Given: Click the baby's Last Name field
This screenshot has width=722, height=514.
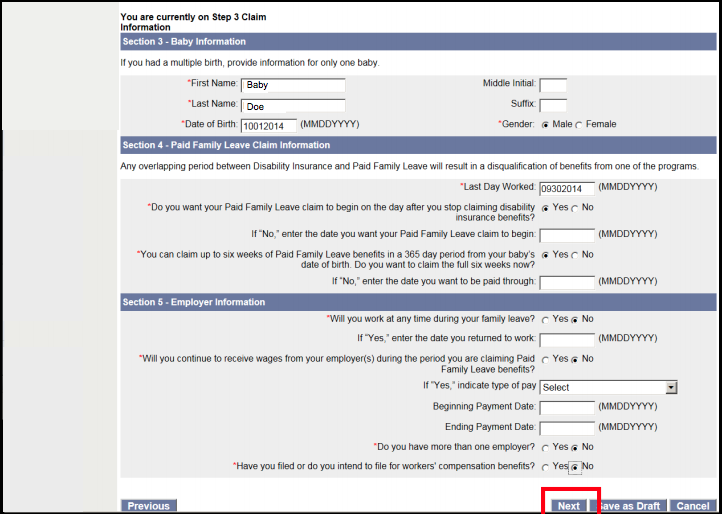Looking at the screenshot, I should point(293,105).
